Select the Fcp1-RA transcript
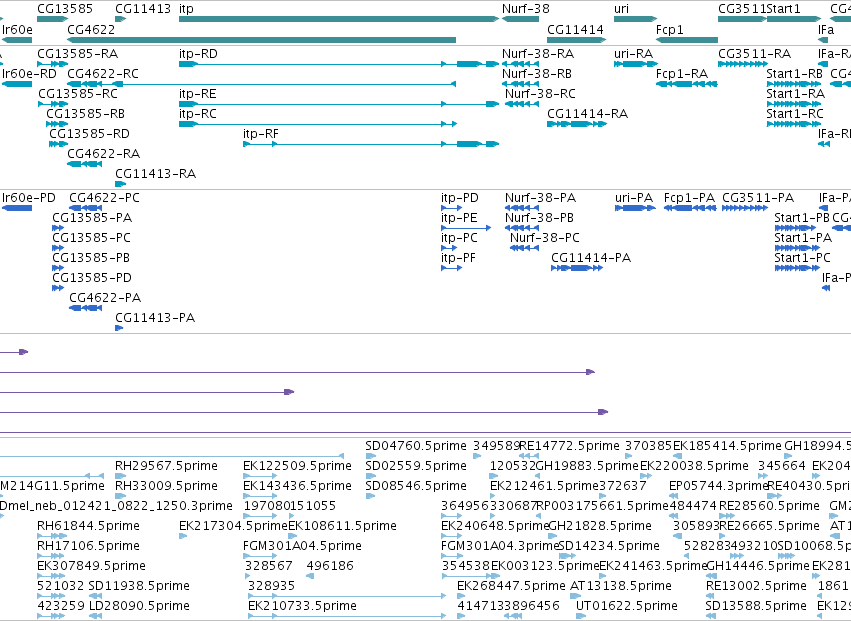 coord(687,84)
